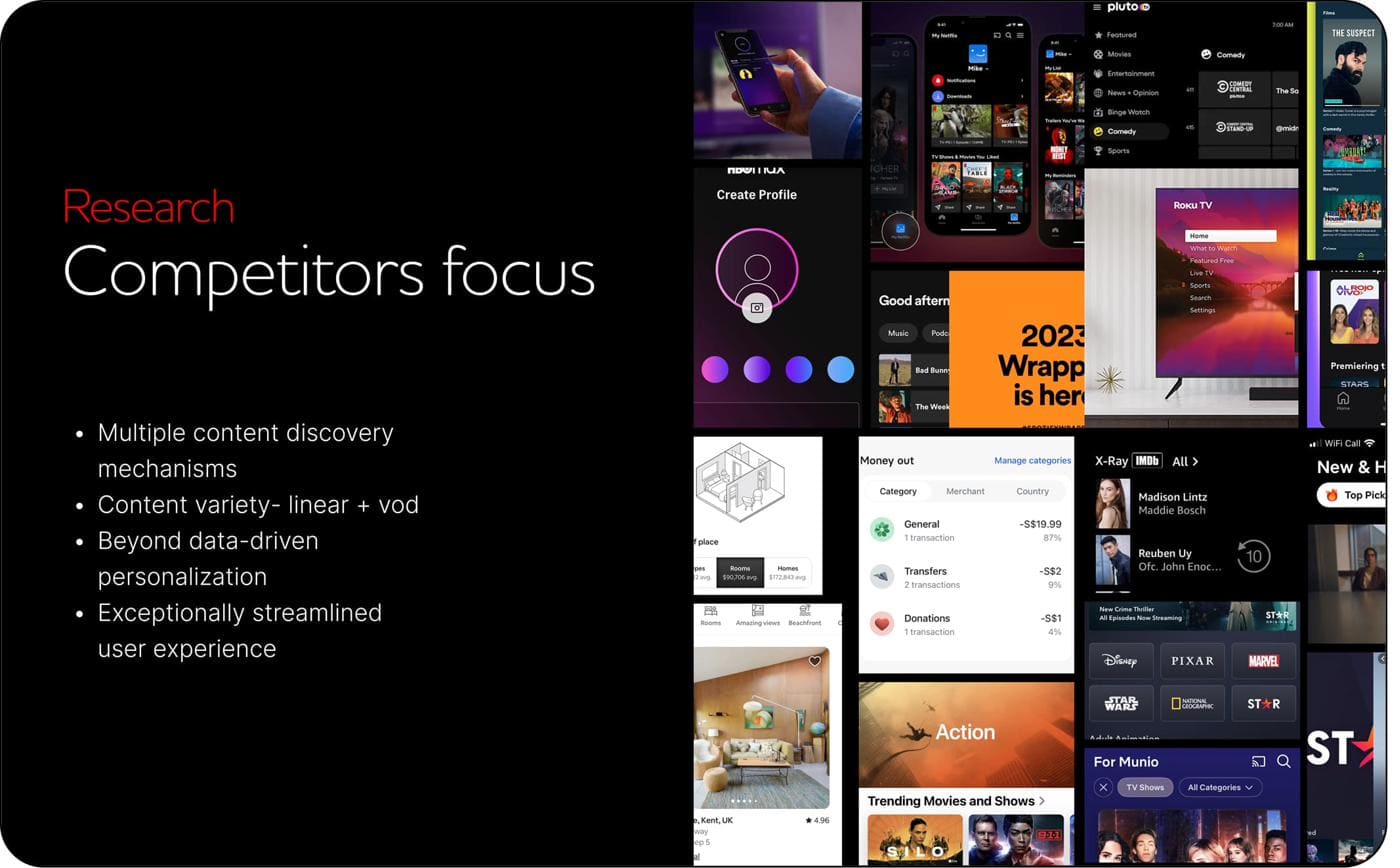1400x868 pixels.
Task: Open the Marvel brand tile
Action: [x=1263, y=661]
